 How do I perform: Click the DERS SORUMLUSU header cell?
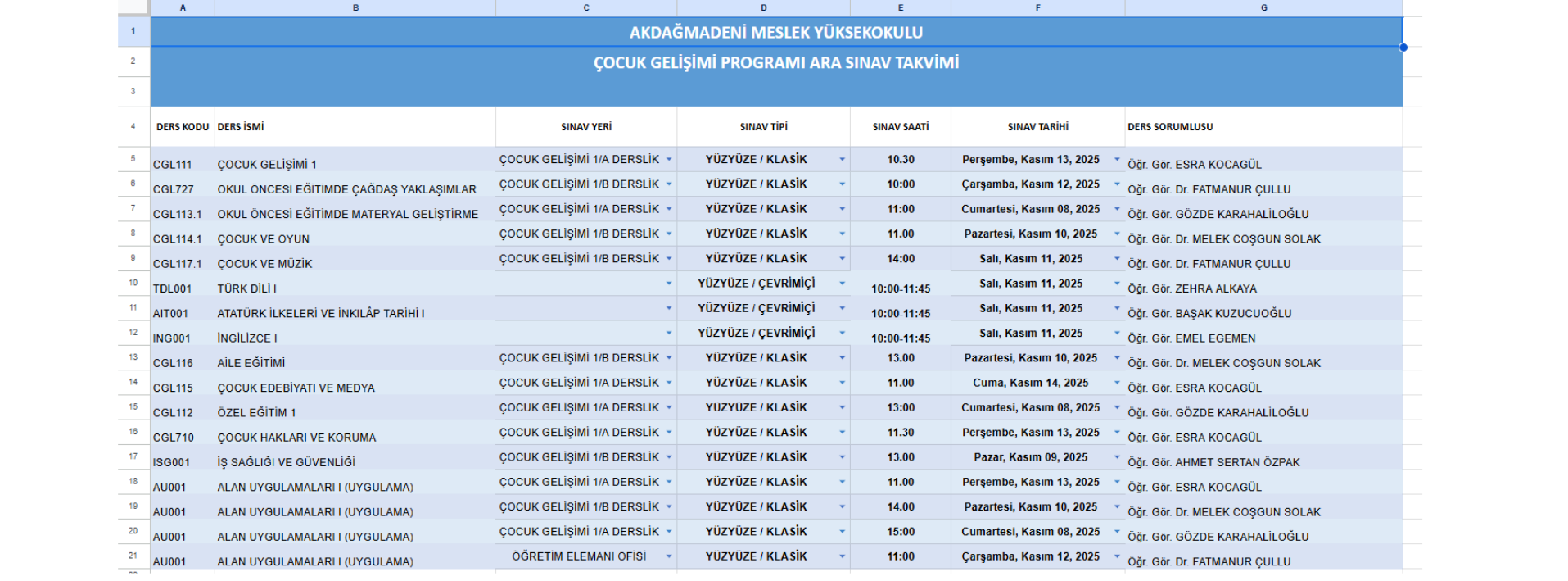click(1263, 127)
